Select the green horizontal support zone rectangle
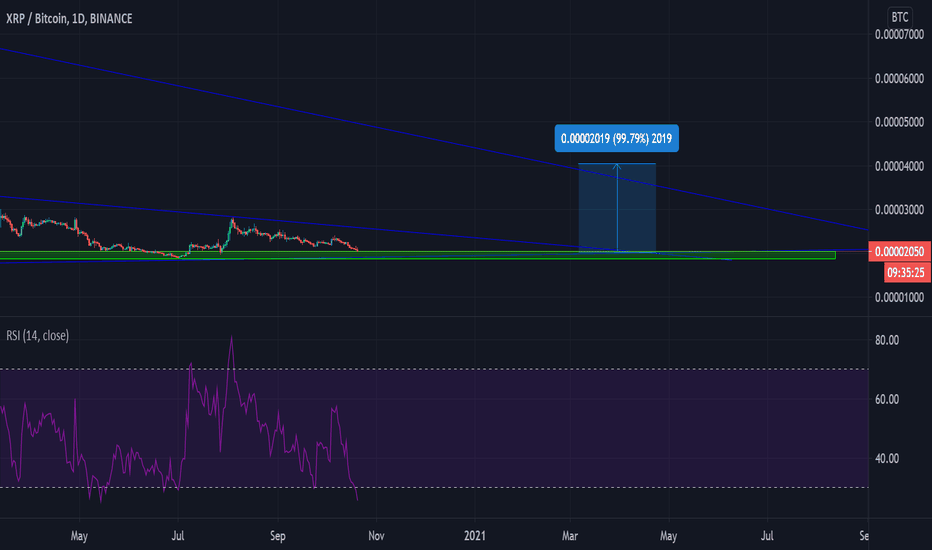 pos(417,255)
